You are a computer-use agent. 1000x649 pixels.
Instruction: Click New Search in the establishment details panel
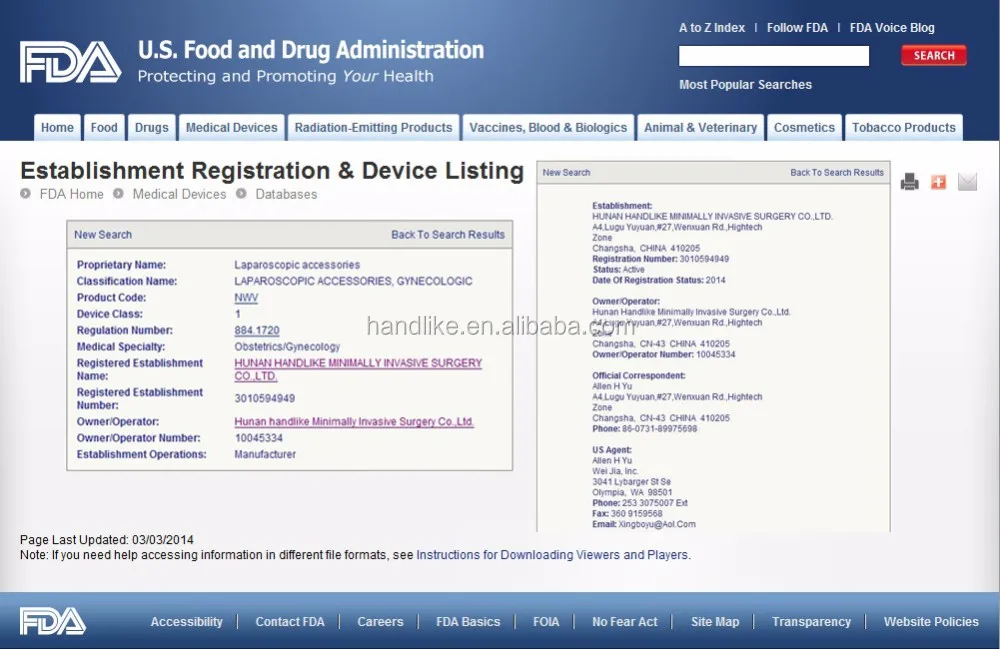coord(566,173)
